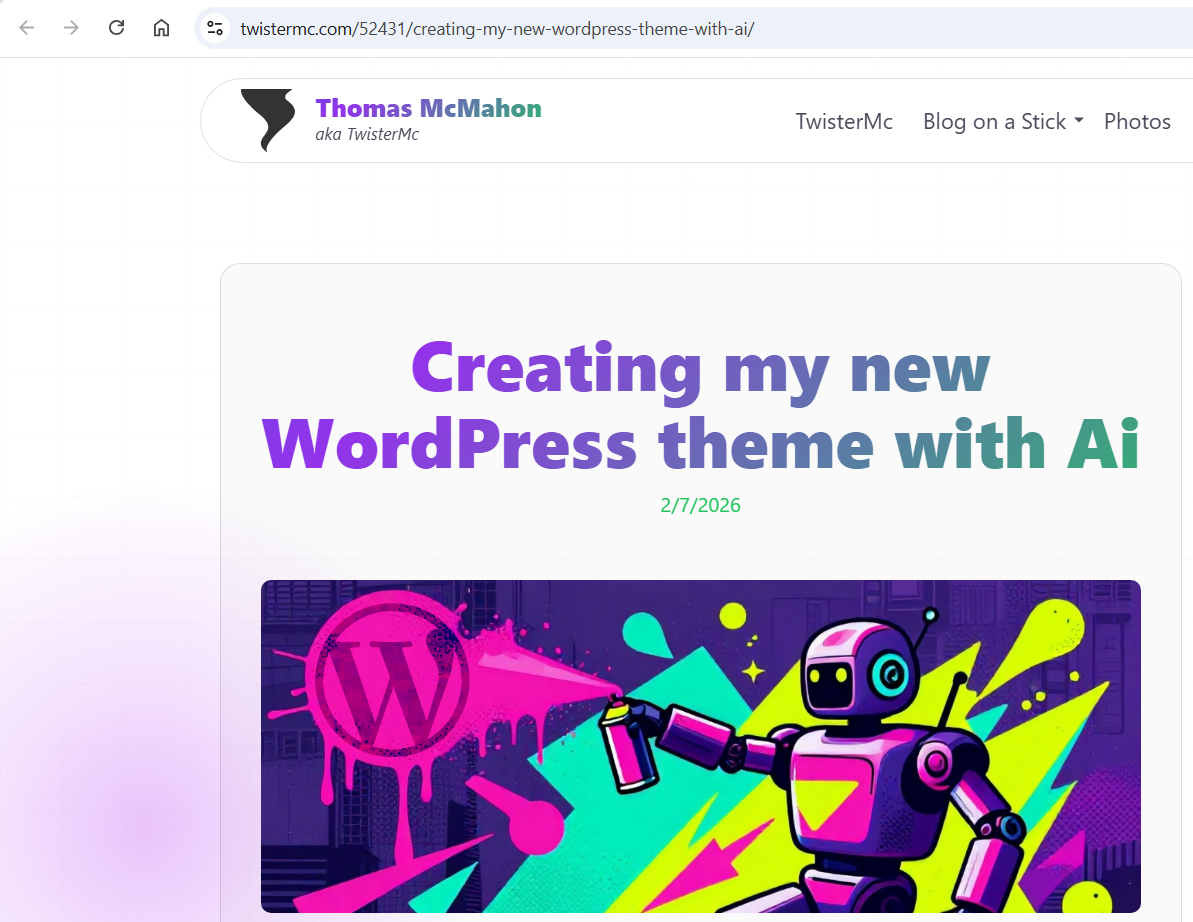View site information icon in address bar
The width and height of the screenshot is (1193, 922).
[x=215, y=28]
